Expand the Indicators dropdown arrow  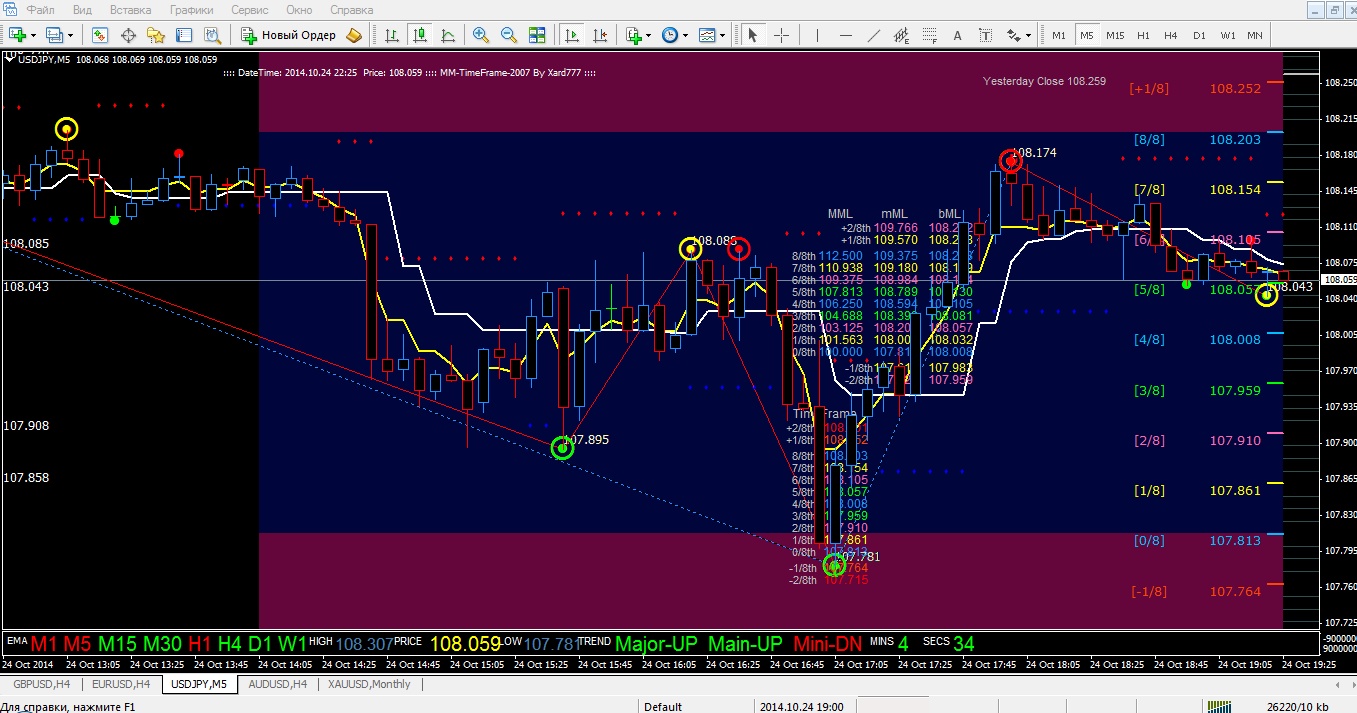pos(649,35)
